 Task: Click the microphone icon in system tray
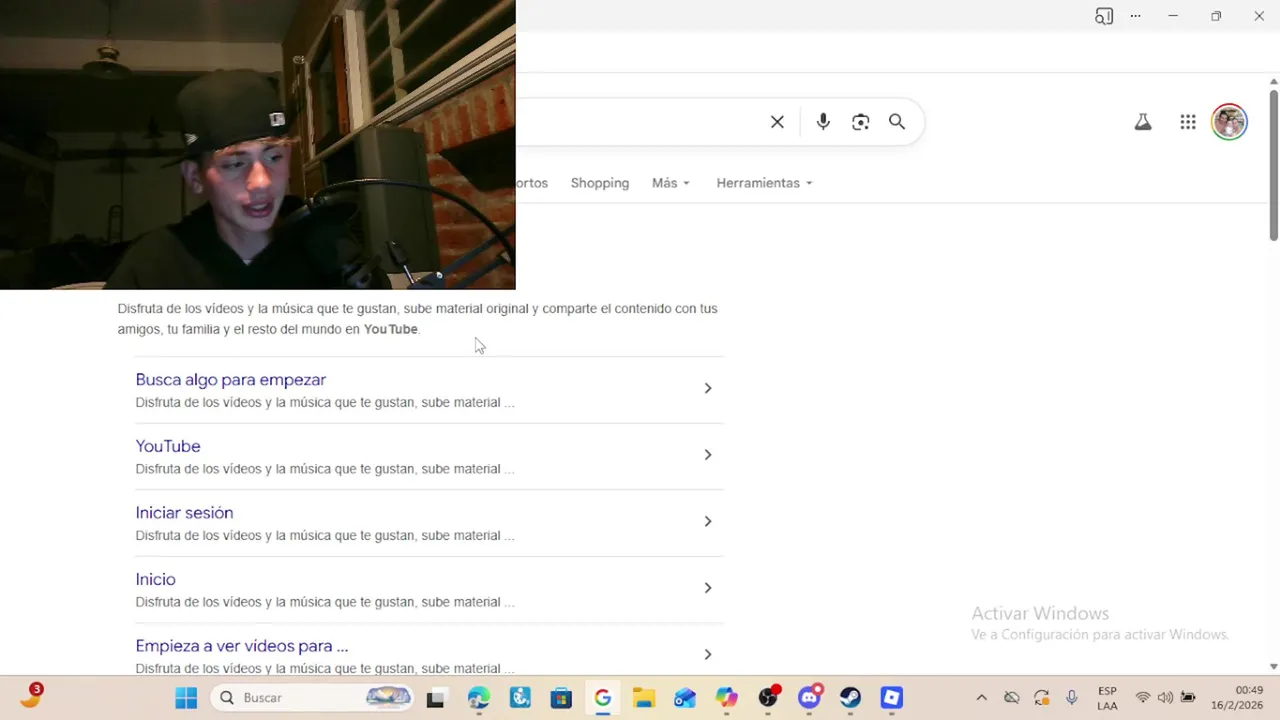coord(1071,698)
